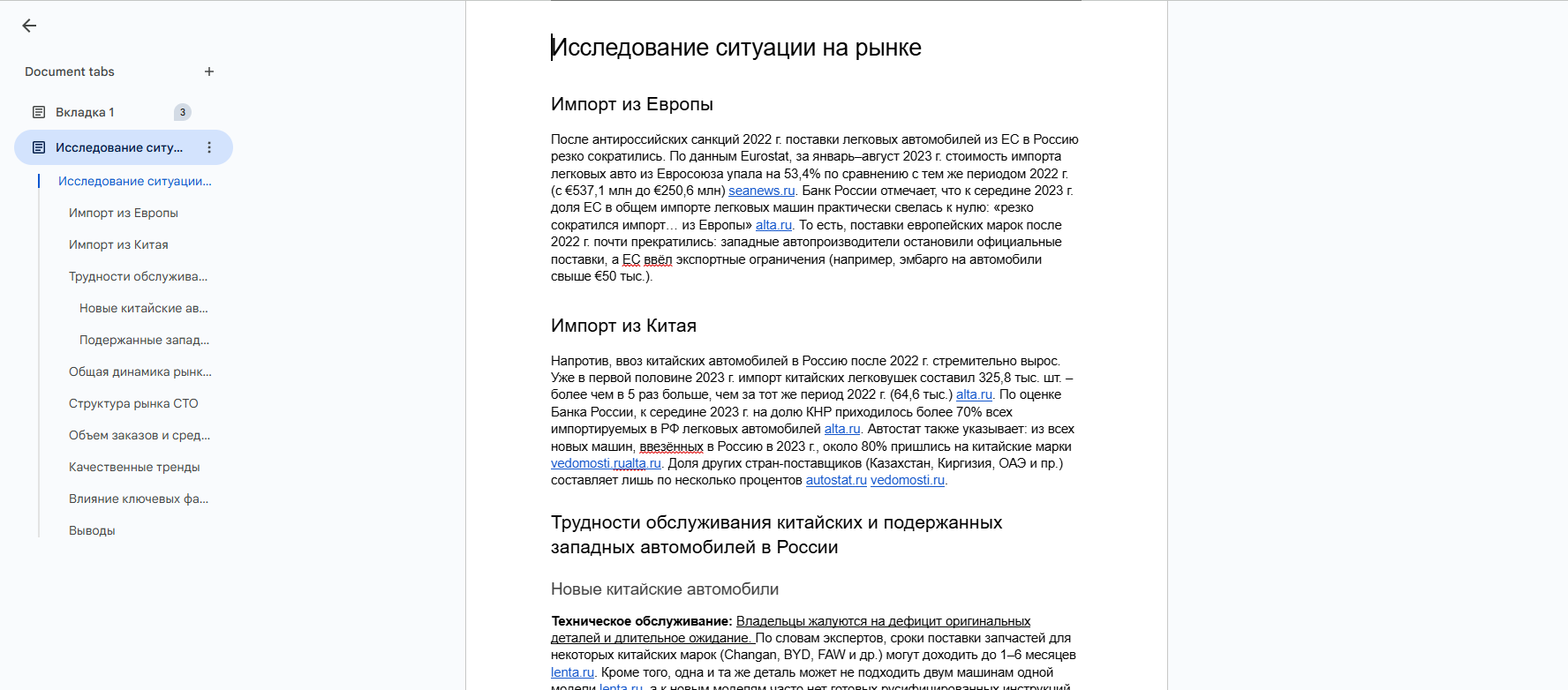This screenshot has height=690, width=1568.
Task: Select Качественные тренды outline item
Action: (134, 467)
